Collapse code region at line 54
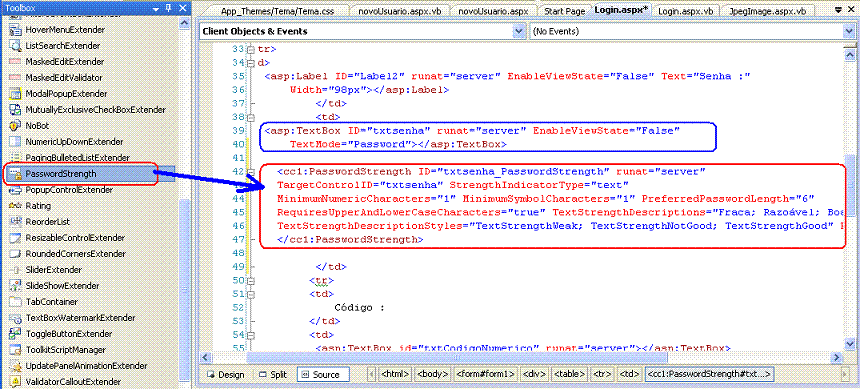 coord(251,334)
